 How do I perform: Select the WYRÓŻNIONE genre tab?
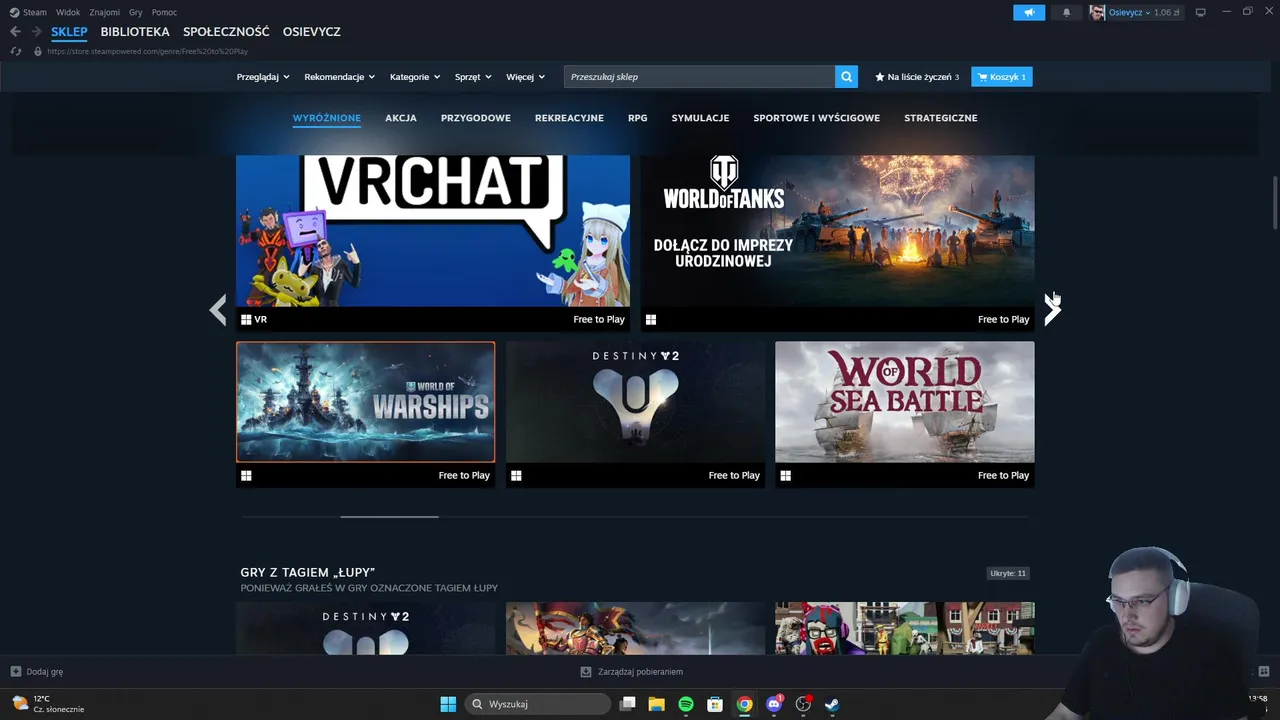point(327,118)
